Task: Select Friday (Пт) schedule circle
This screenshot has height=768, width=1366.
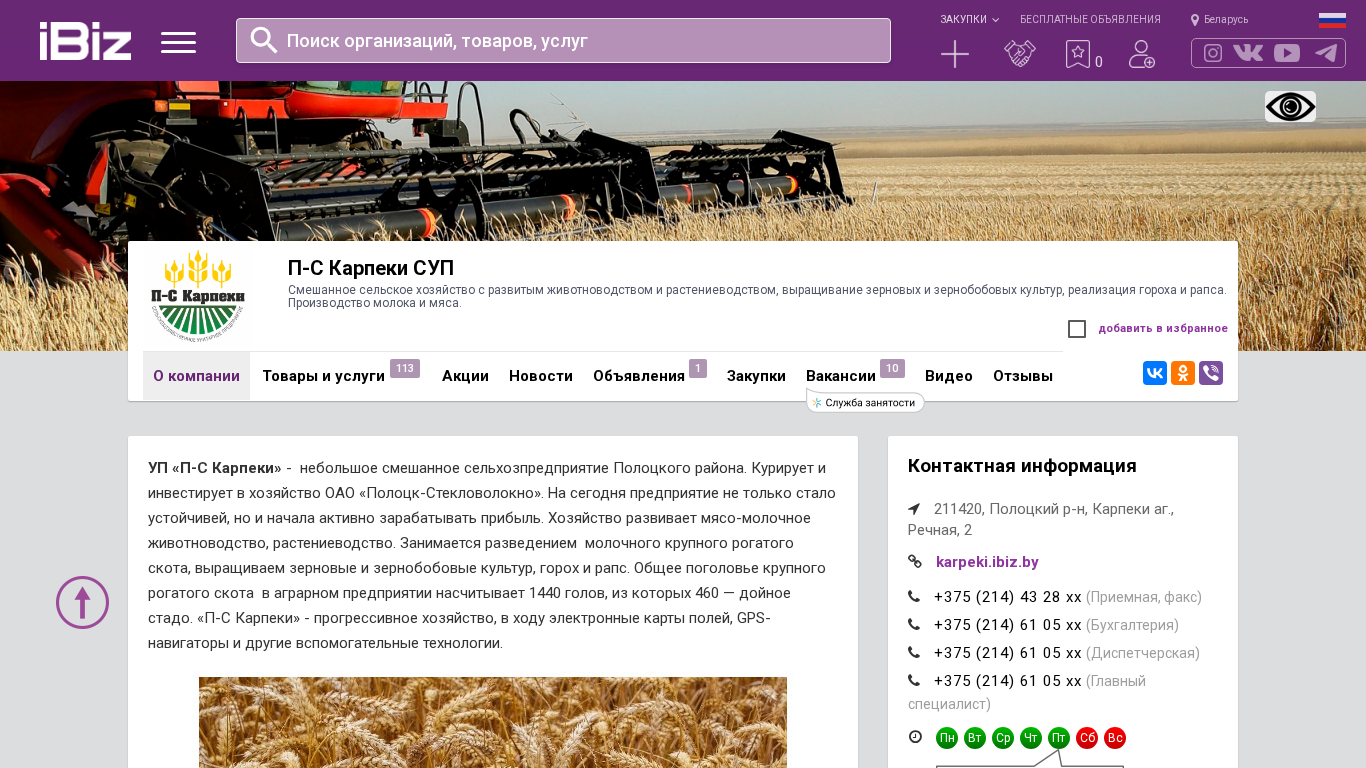Action: (1059, 738)
